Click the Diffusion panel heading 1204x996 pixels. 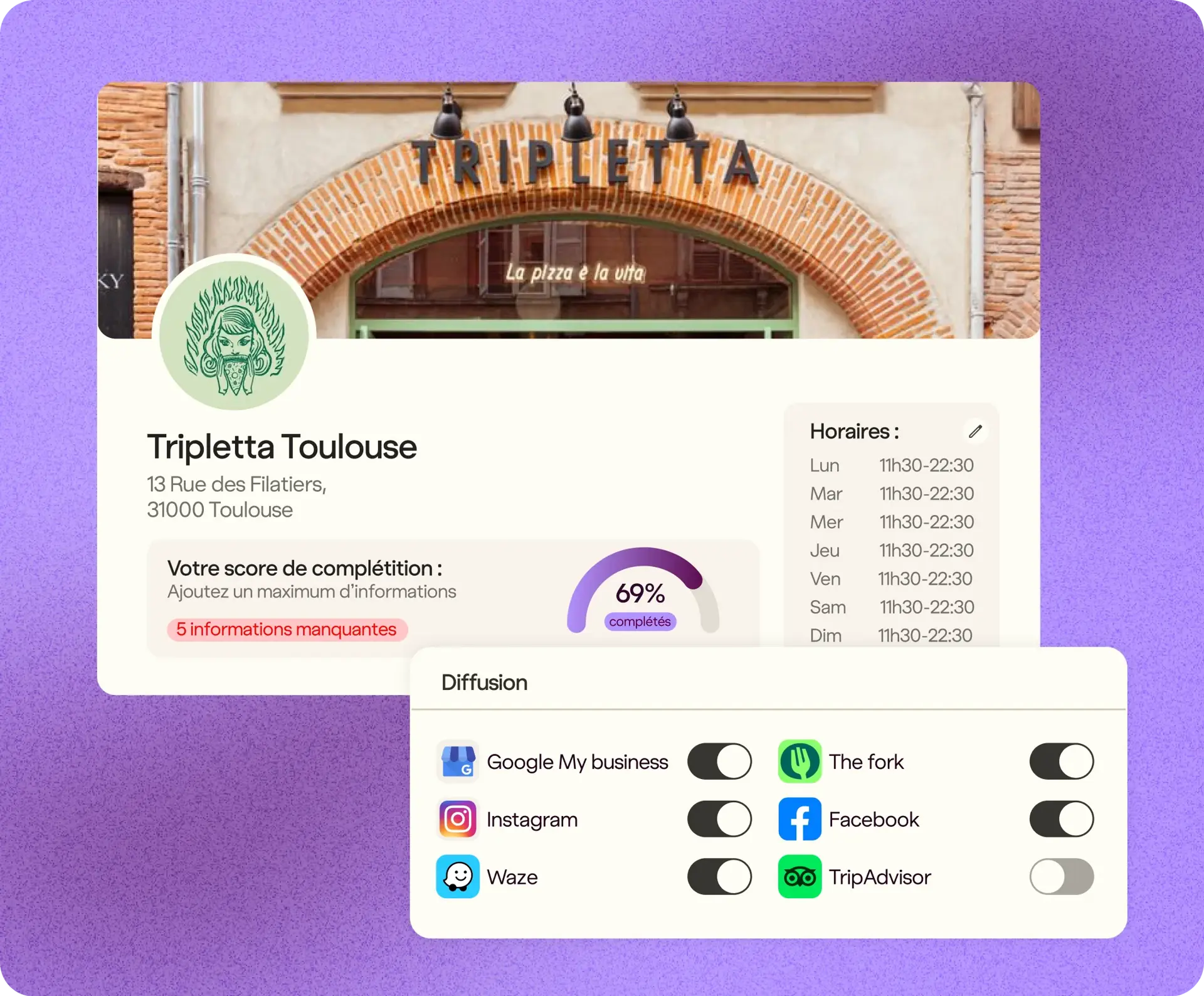484,682
